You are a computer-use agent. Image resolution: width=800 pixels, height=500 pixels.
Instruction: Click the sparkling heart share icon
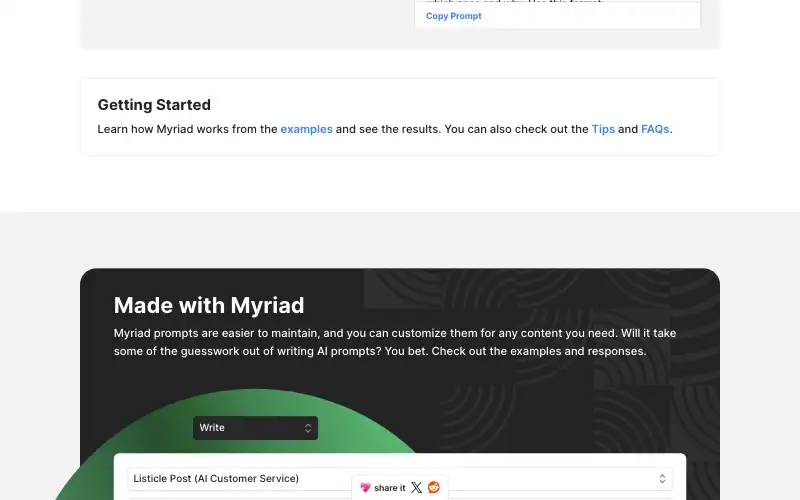[x=365, y=488]
